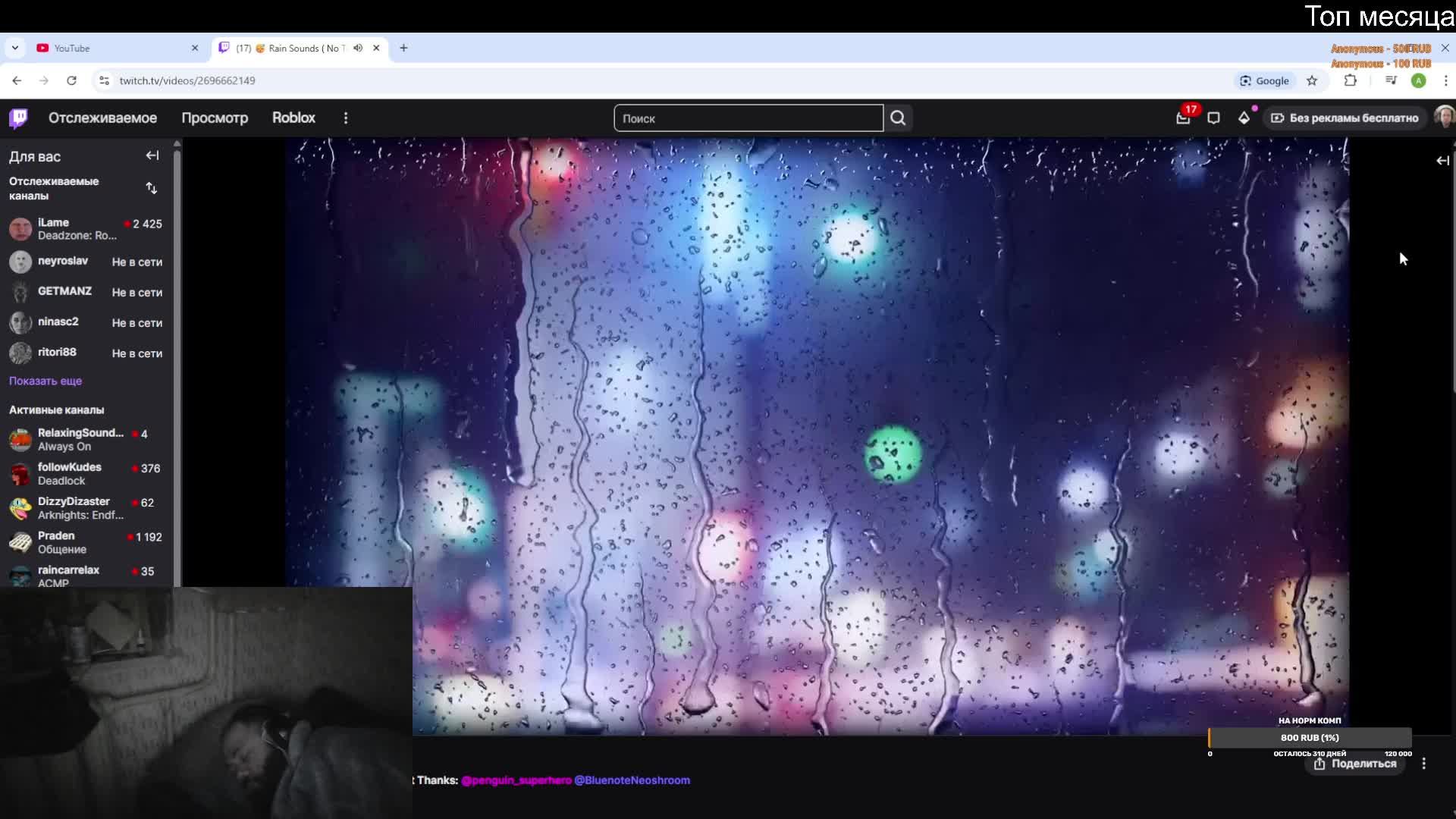Viewport: 1456px width, 819px height.
Task: Click the Поиск search field
Action: coord(748,118)
